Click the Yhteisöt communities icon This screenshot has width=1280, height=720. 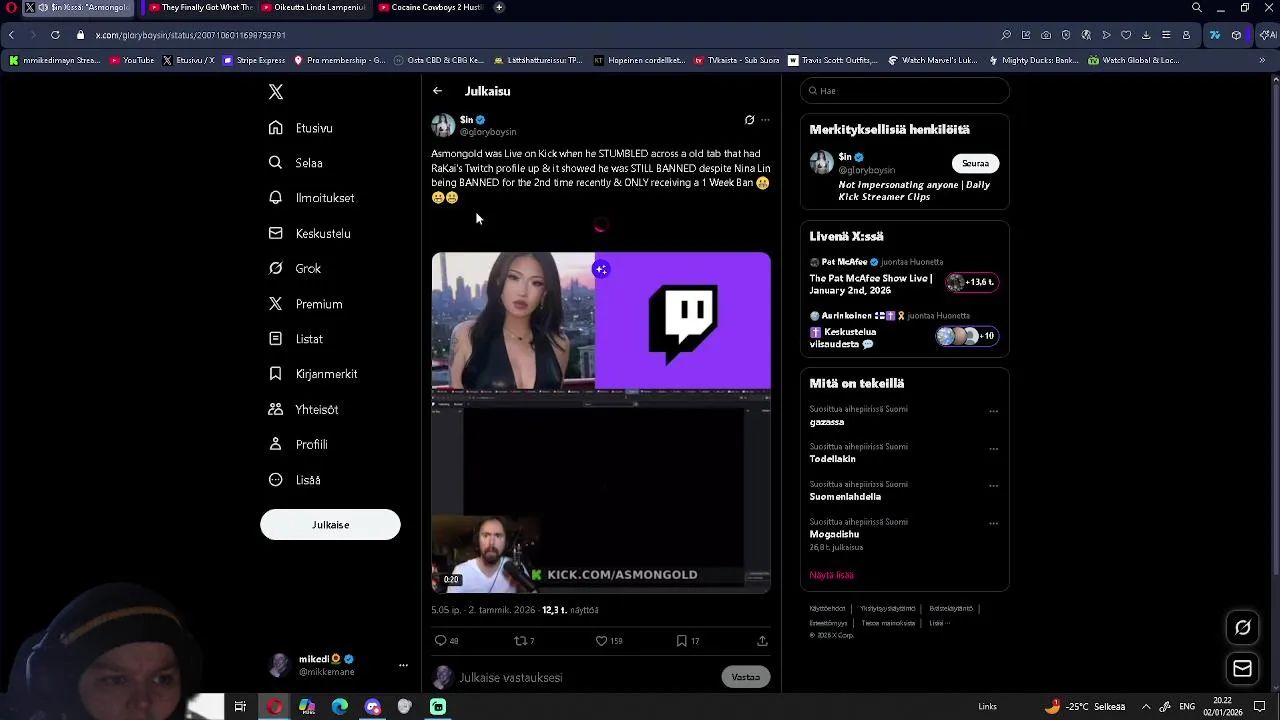[x=275, y=409]
